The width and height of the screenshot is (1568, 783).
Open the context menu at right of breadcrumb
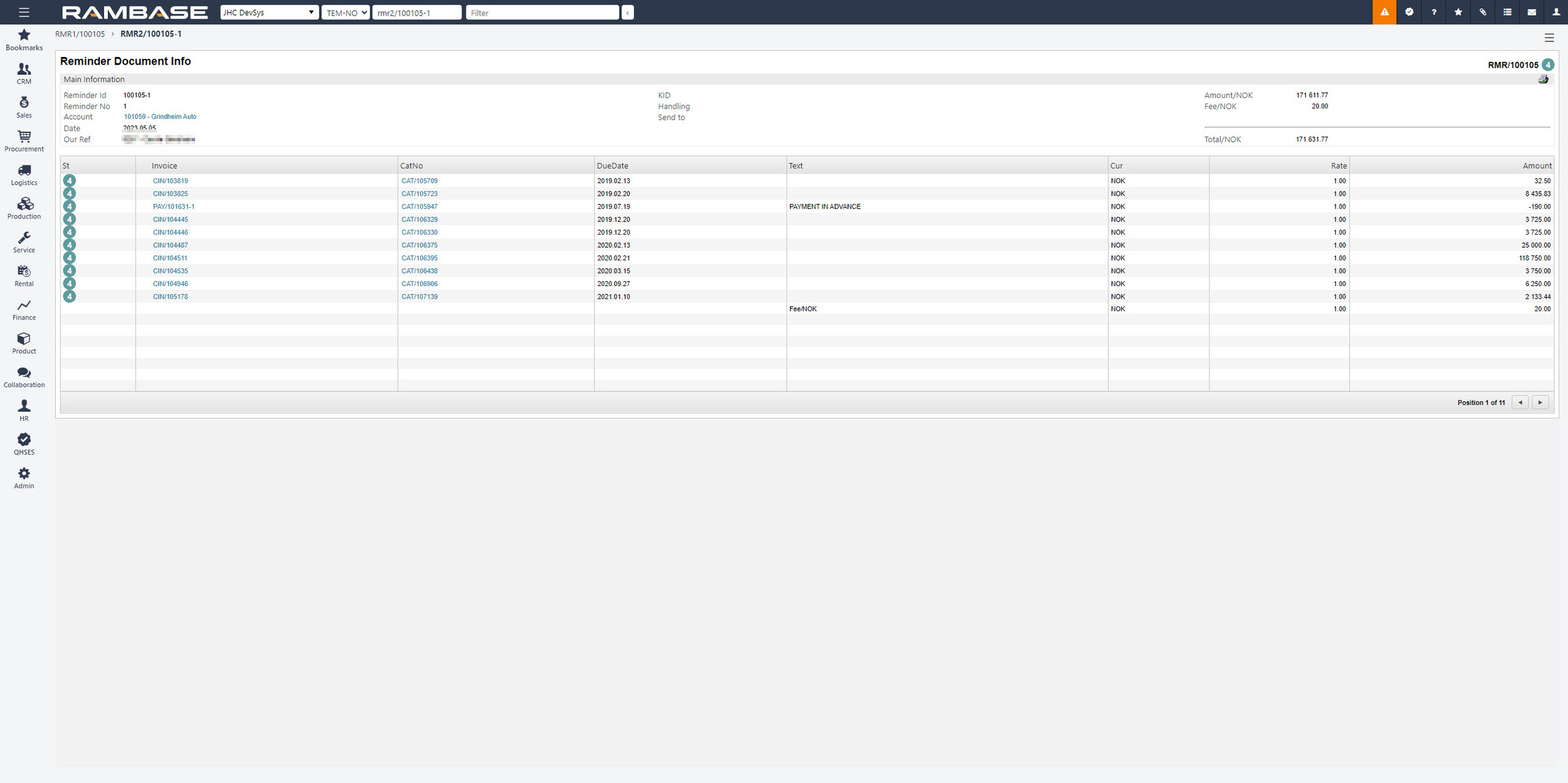point(1549,38)
